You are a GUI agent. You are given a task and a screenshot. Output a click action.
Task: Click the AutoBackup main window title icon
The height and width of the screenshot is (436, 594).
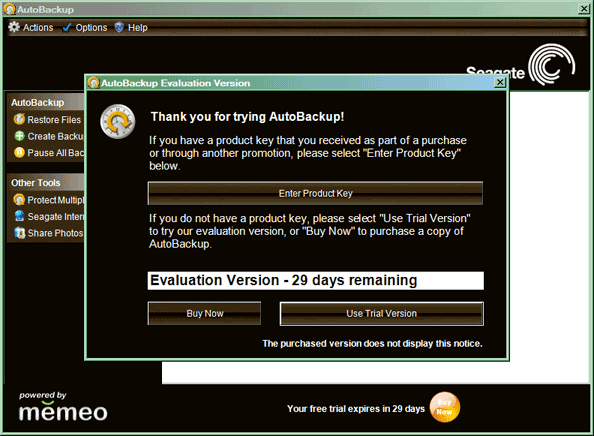[x=10, y=9]
